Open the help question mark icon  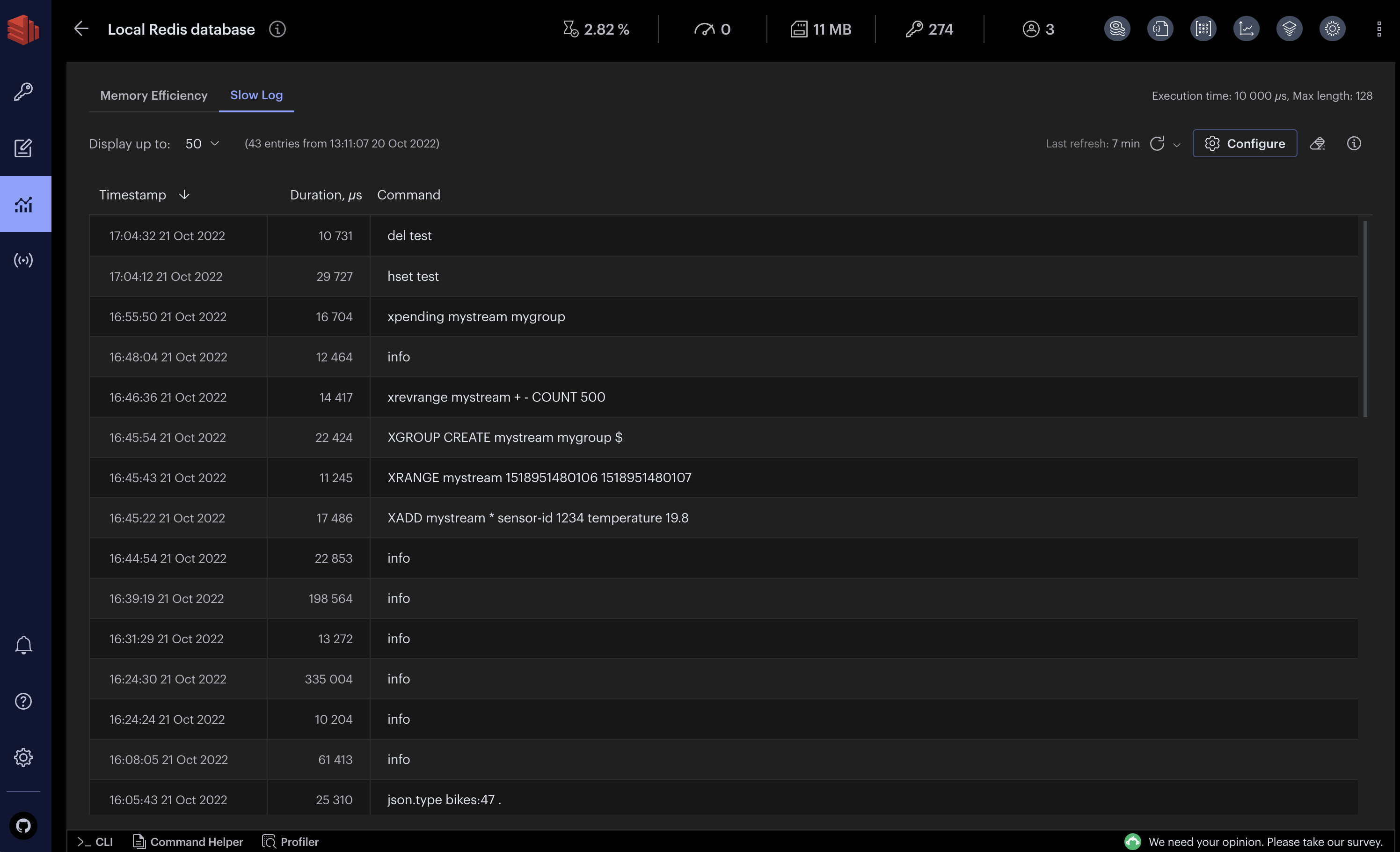click(x=23, y=701)
